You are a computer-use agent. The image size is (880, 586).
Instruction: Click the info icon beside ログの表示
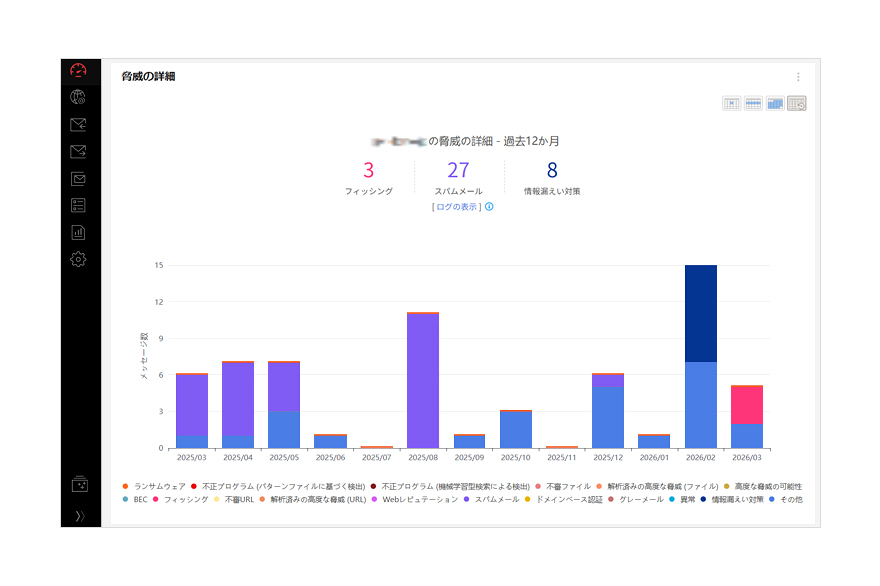click(x=489, y=207)
